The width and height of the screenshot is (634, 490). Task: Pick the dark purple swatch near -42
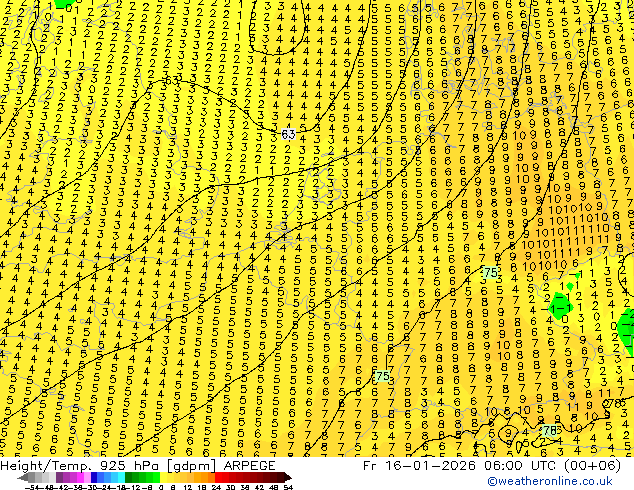(59, 477)
